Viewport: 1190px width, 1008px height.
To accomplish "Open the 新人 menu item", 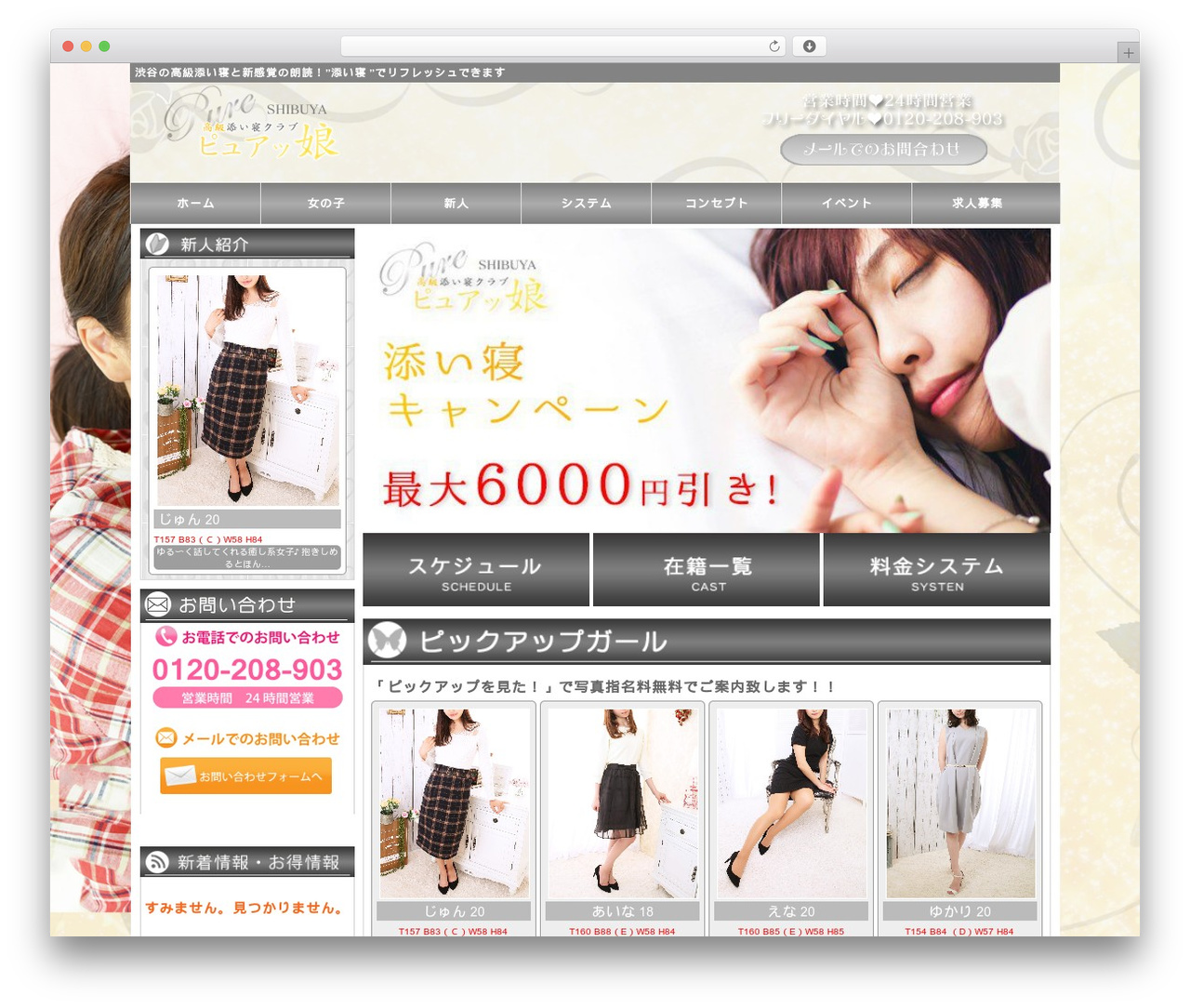I will pyautogui.click(x=456, y=203).
